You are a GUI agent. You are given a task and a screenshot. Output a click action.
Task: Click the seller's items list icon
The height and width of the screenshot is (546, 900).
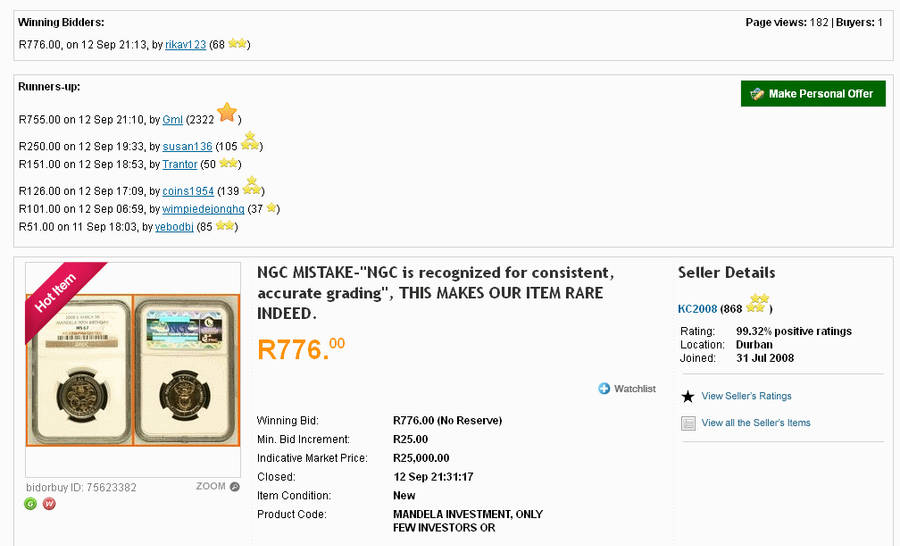coord(688,423)
